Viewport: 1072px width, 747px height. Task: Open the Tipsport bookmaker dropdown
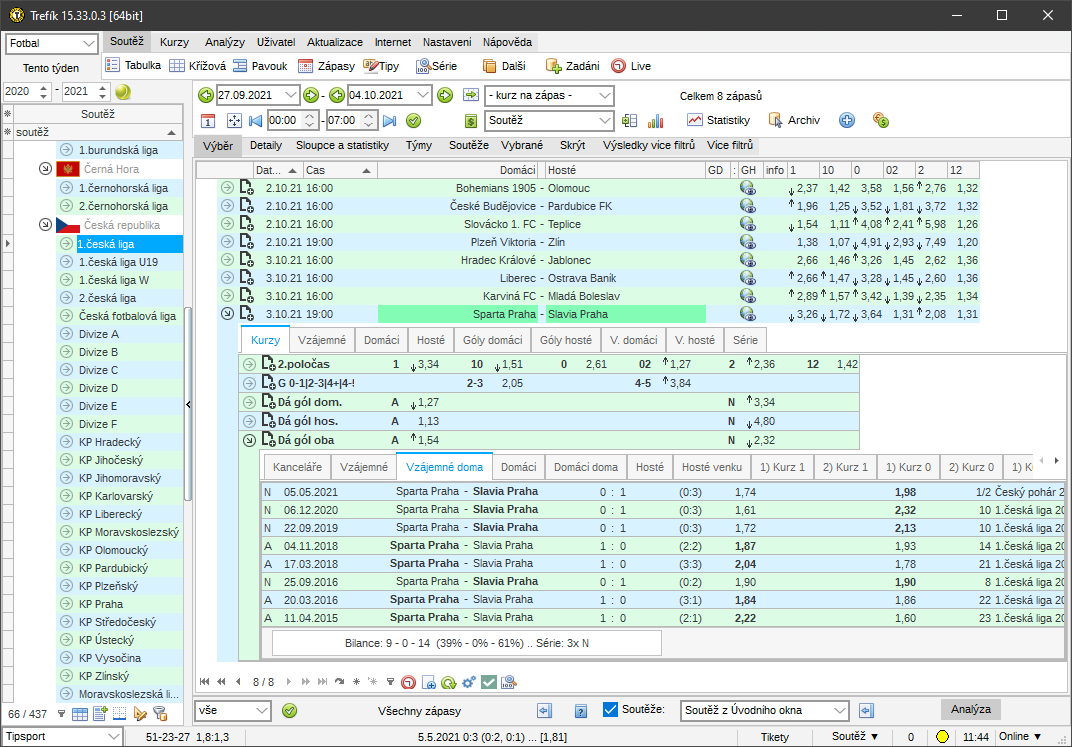point(62,737)
